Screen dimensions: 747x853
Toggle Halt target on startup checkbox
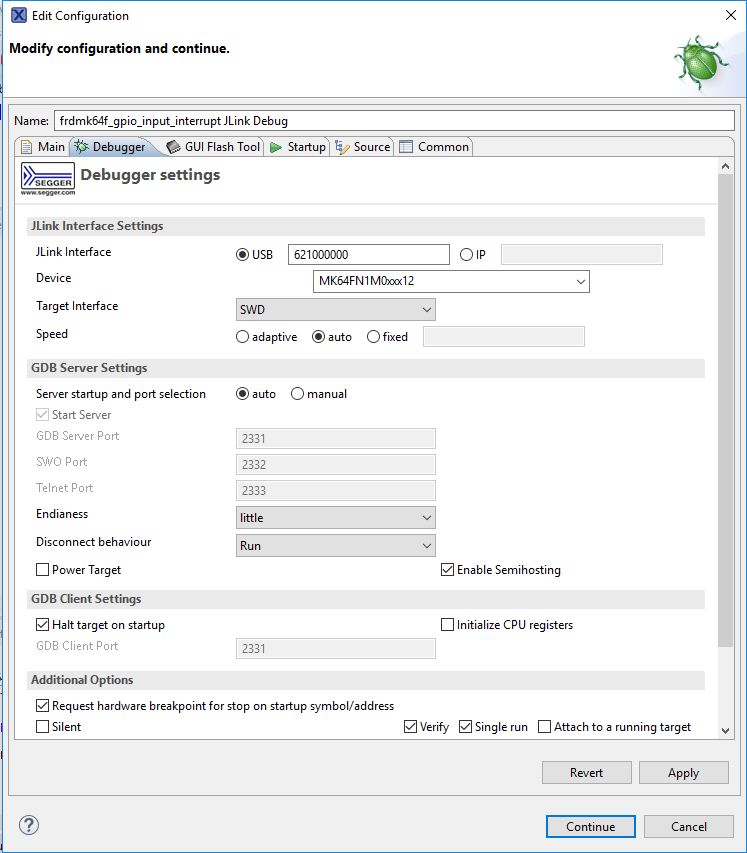click(42, 625)
